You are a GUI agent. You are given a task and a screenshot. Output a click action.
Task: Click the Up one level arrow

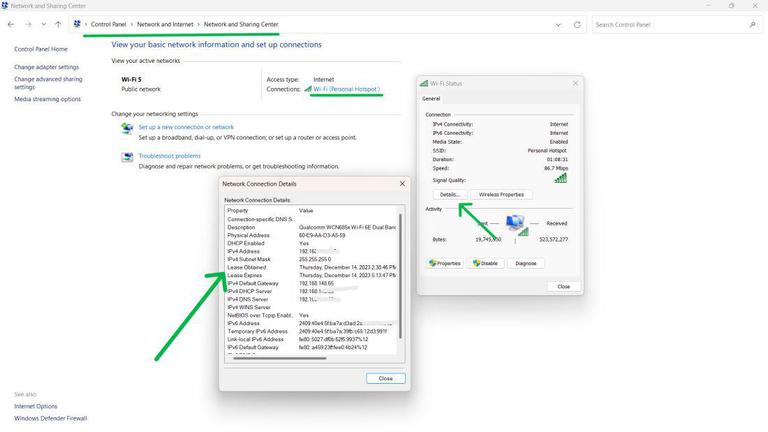pos(58,24)
